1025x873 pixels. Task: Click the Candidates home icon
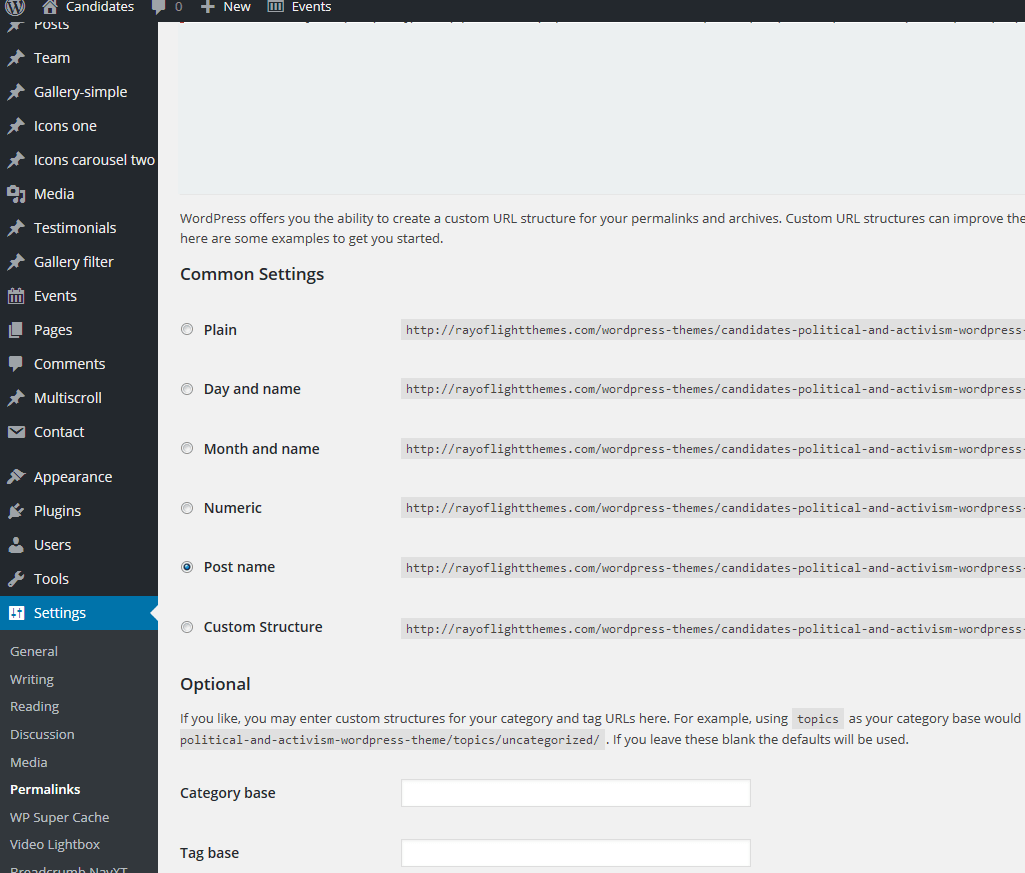50,7
